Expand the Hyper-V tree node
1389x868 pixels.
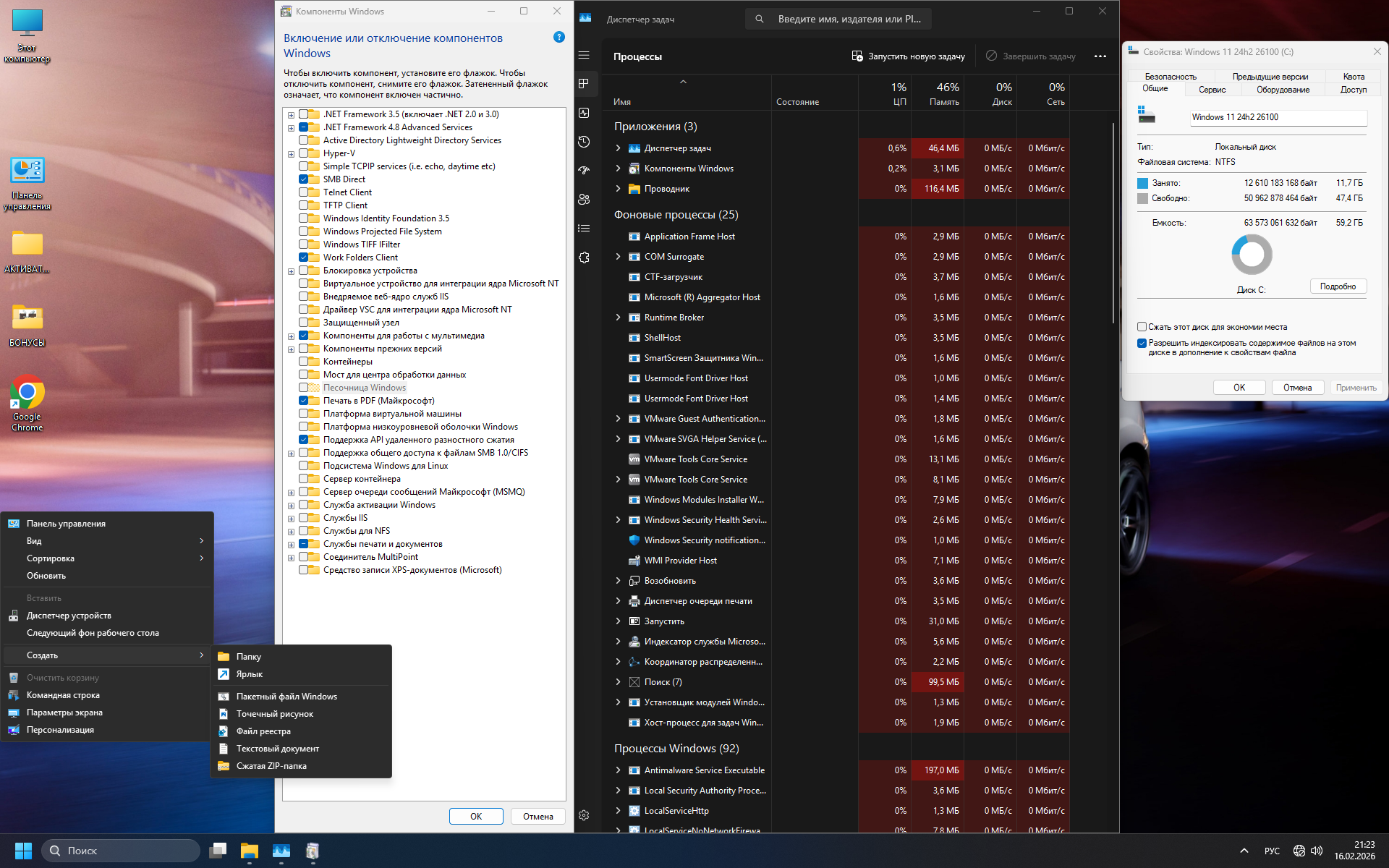pos(291,153)
